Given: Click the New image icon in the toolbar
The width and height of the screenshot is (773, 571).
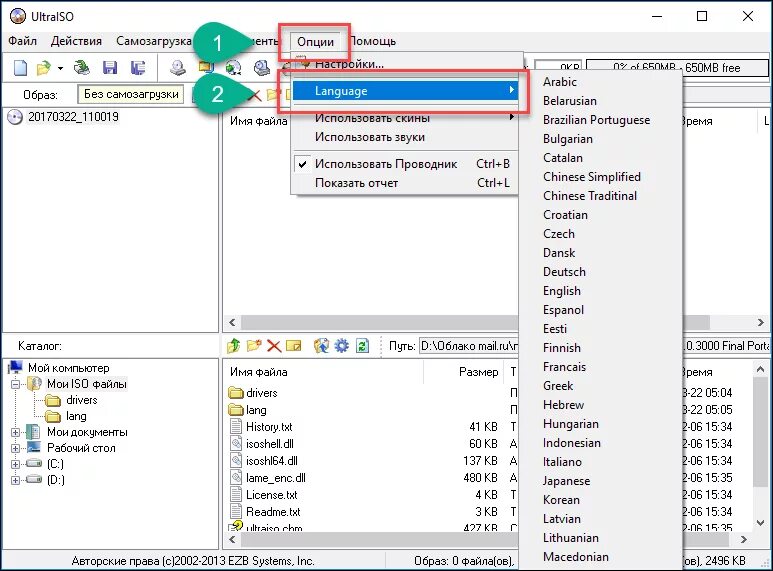Looking at the screenshot, I should point(20,68).
